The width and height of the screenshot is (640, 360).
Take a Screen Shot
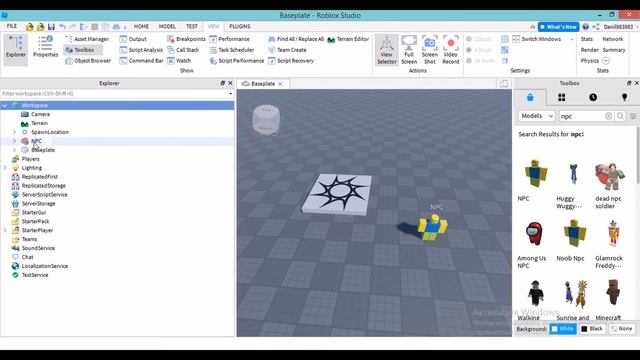(429, 50)
